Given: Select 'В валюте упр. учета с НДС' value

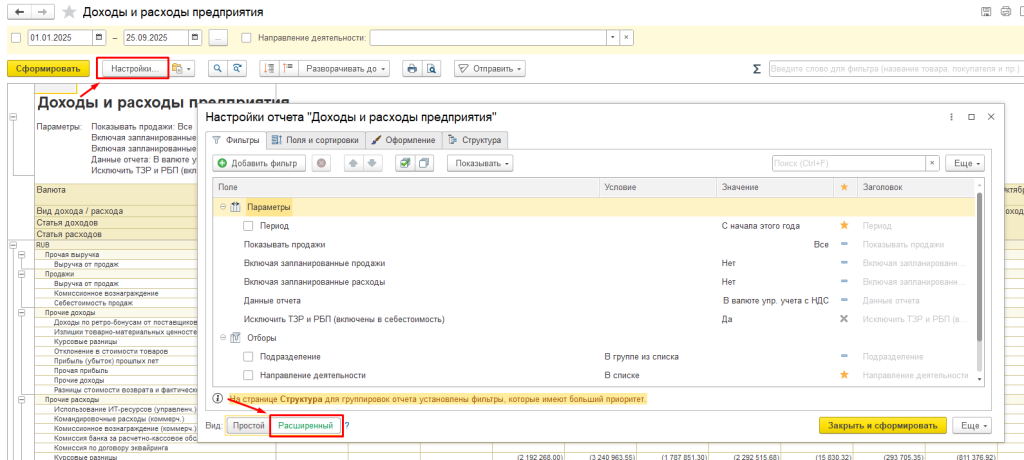Looking at the screenshot, I should coord(774,301).
